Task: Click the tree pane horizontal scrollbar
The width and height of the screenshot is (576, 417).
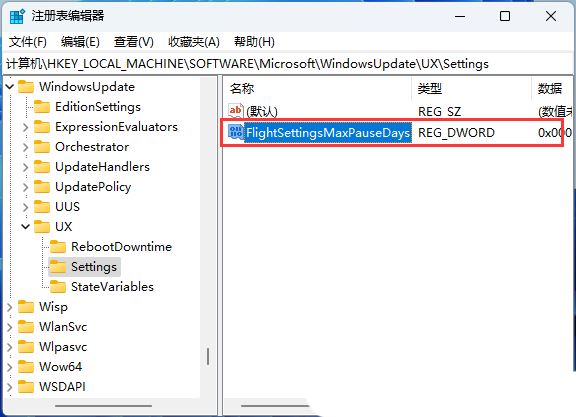Action: pyautogui.click(x=104, y=406)
